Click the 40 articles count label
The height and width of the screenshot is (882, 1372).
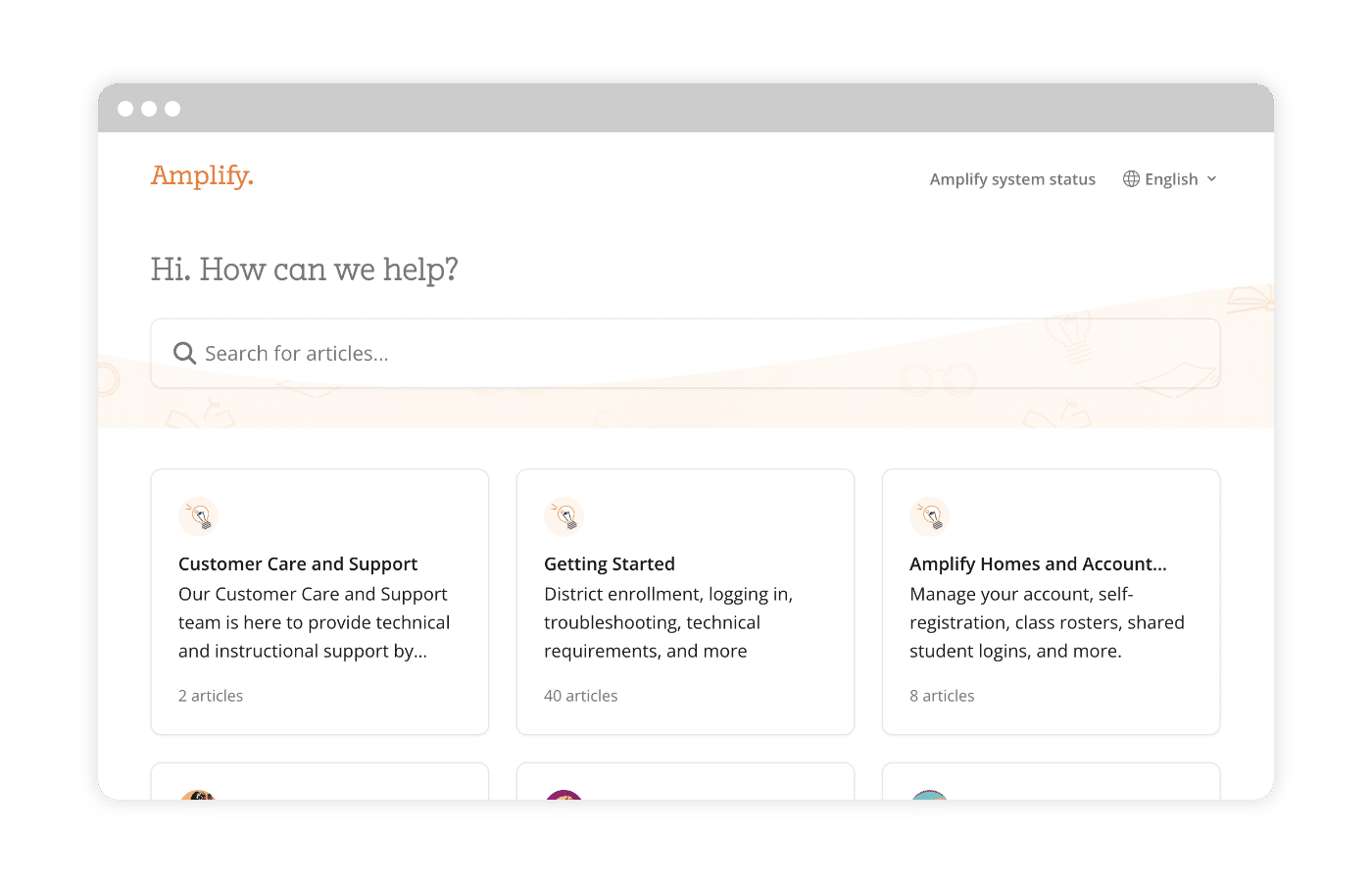coord(580,696)
